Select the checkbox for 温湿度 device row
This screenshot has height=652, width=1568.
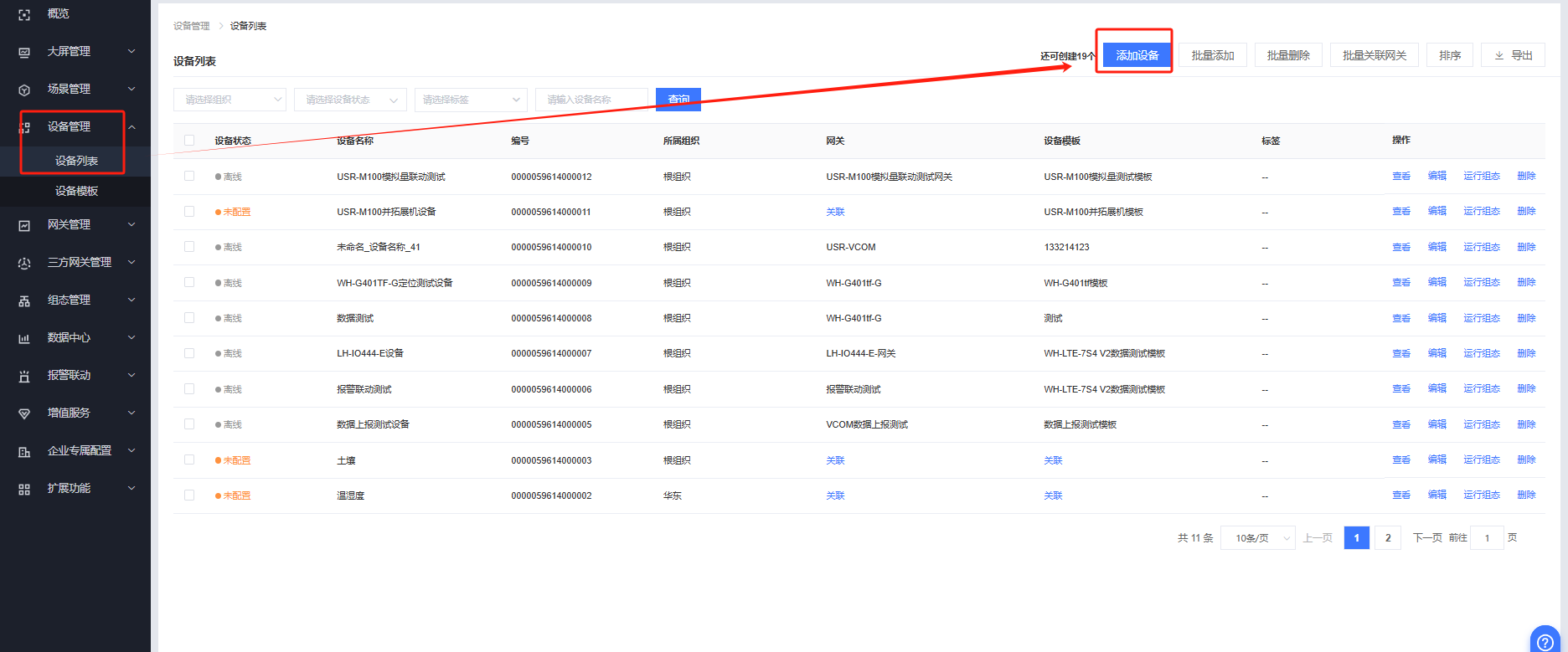point(189,495)
